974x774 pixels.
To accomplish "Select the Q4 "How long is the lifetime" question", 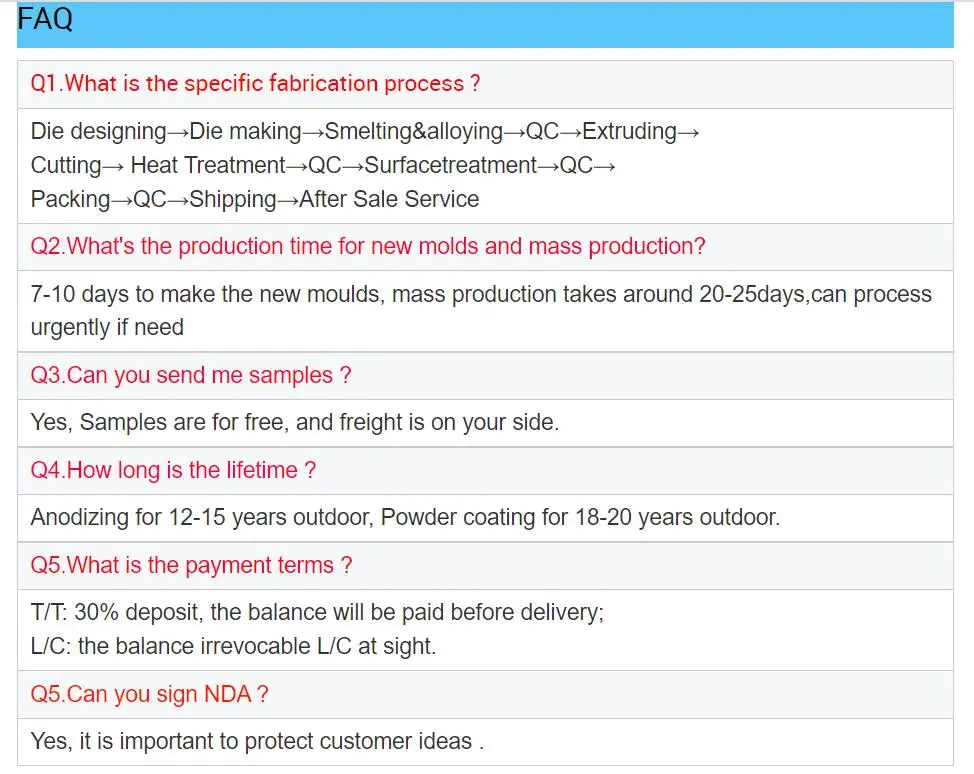I will pyautogui.click(x=173, y=470).
